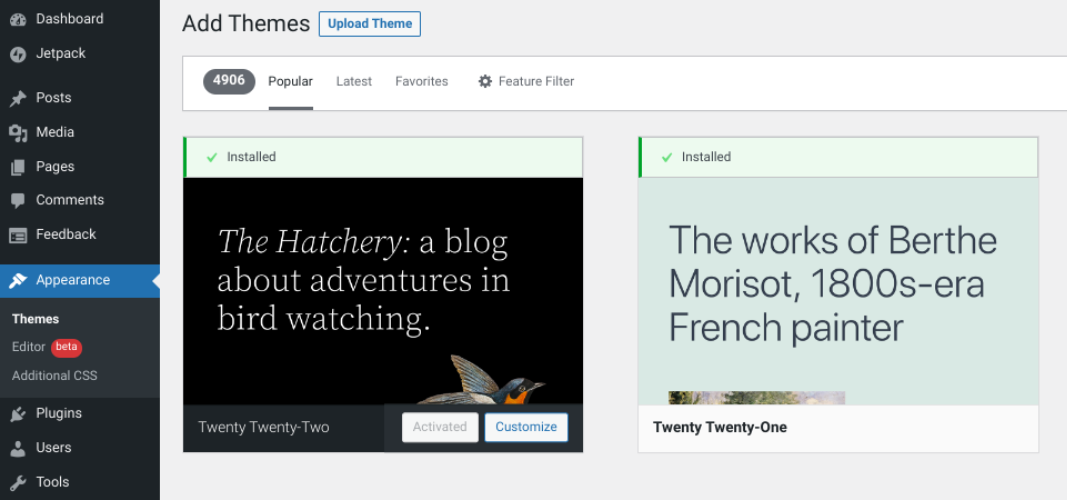1067x500 pixels.
Task: Click the Plugins plug icon
Action: click(x=18, y=414)
